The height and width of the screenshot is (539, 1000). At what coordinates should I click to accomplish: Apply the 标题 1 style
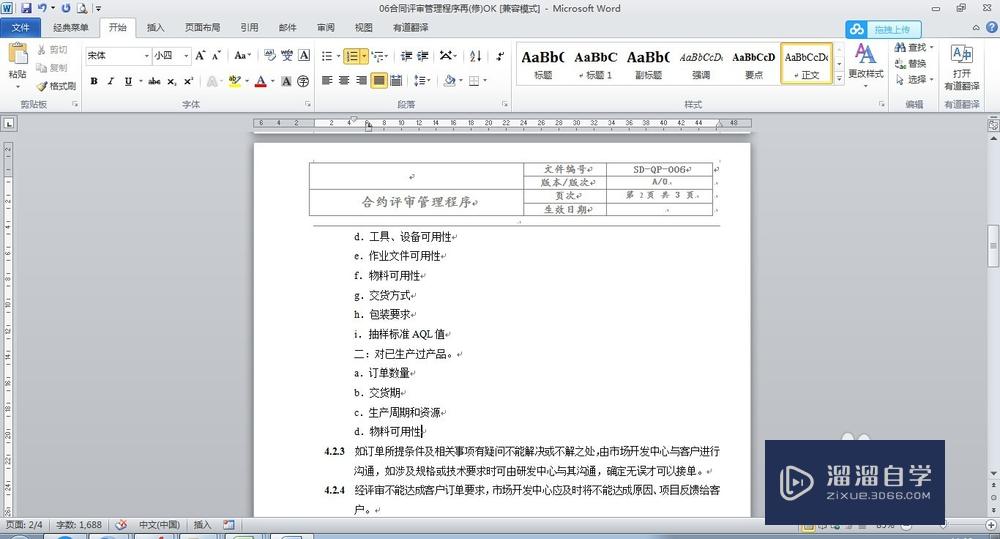click(596, 63)
